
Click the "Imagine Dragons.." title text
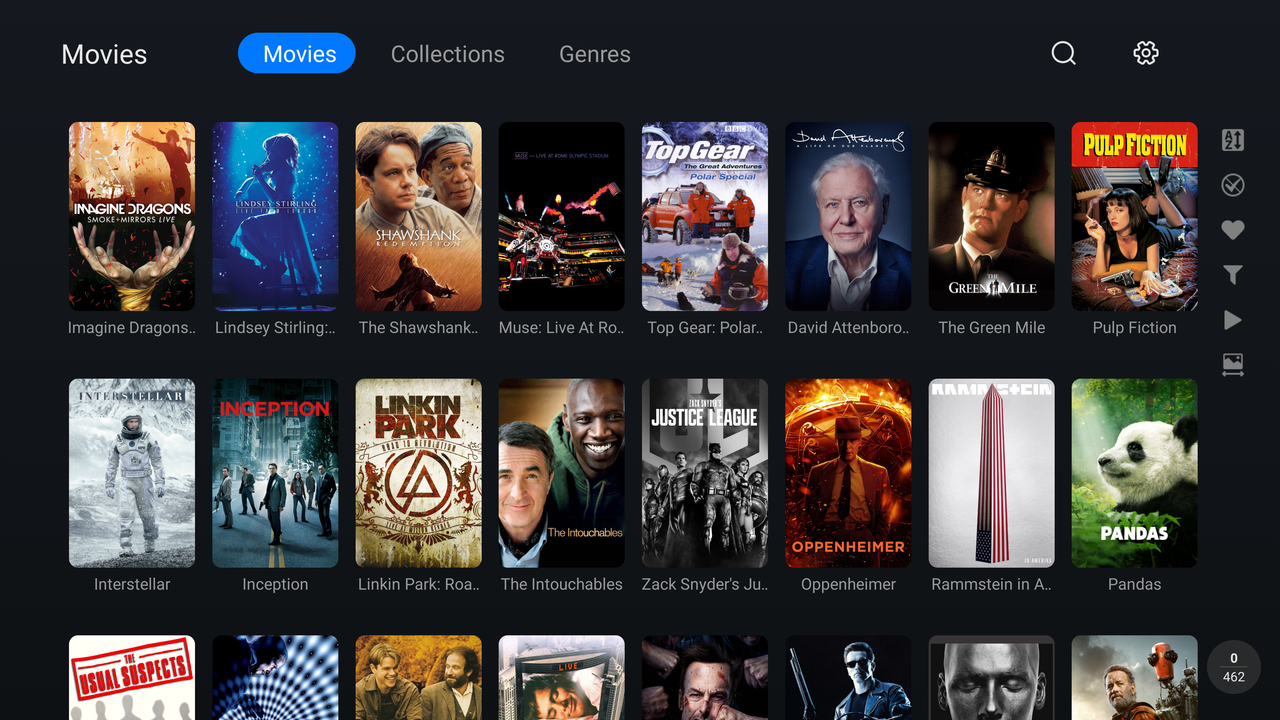[132, 328]
